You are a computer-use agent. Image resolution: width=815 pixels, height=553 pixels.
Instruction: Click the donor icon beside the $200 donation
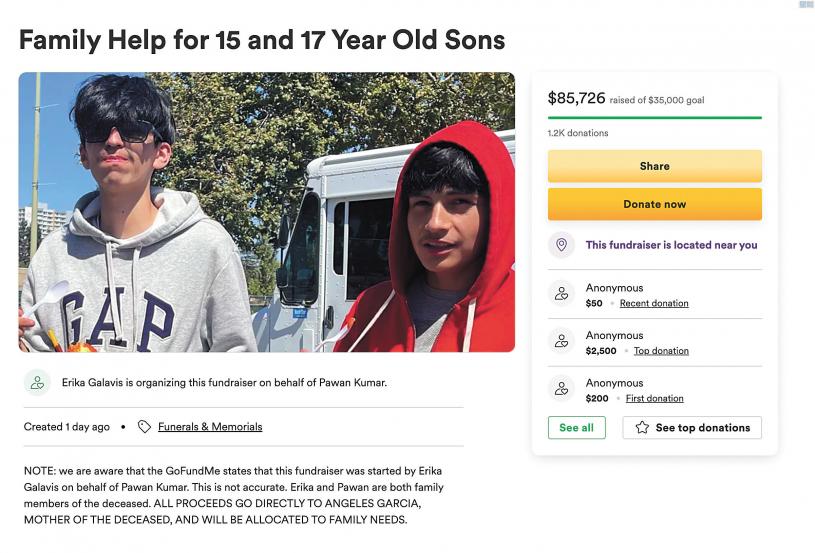[561, 388]
